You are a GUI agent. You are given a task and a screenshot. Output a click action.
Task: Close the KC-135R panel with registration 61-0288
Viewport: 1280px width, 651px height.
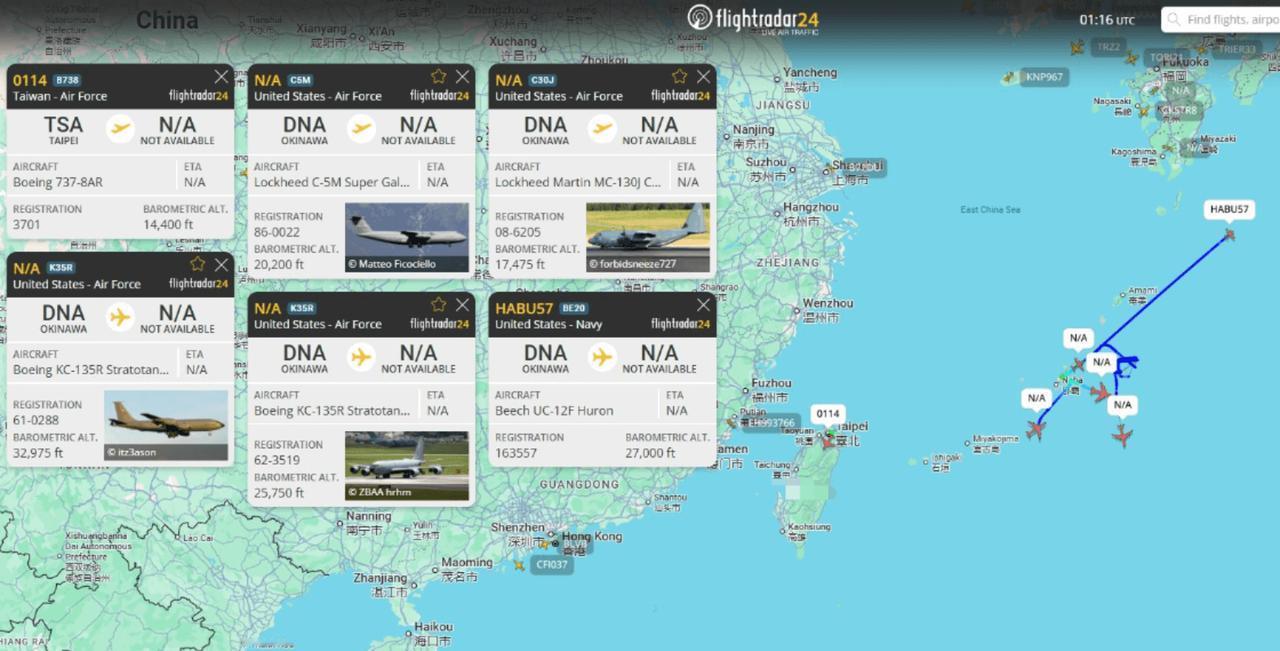[221, 264]
